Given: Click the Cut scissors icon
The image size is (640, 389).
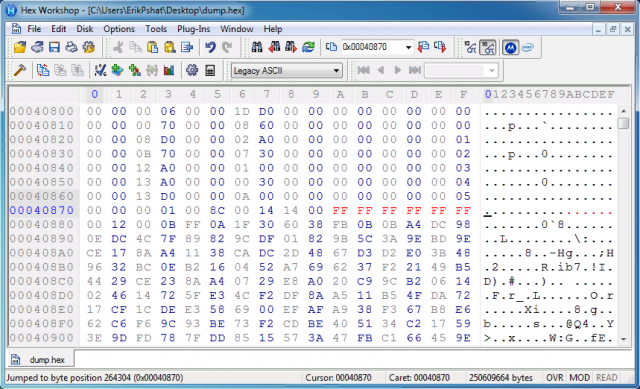Looking at the screenshot, I should pyautogui.click(x=118, y=47).
